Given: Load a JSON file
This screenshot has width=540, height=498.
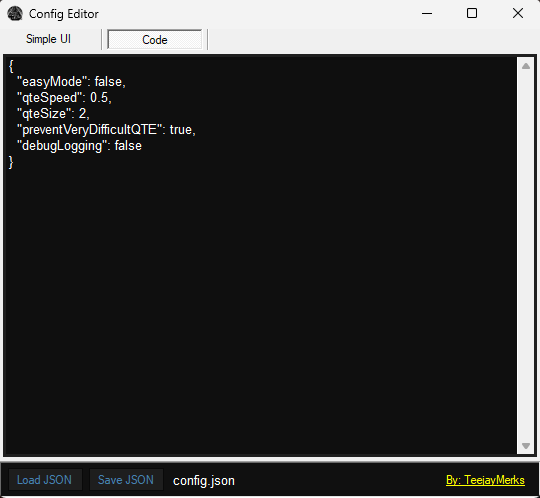Looking at the screenshot, I should click(45, 480).
